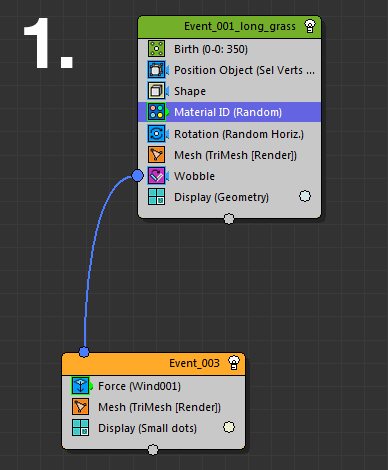Select the Wobble operator label

coord(194,176)
